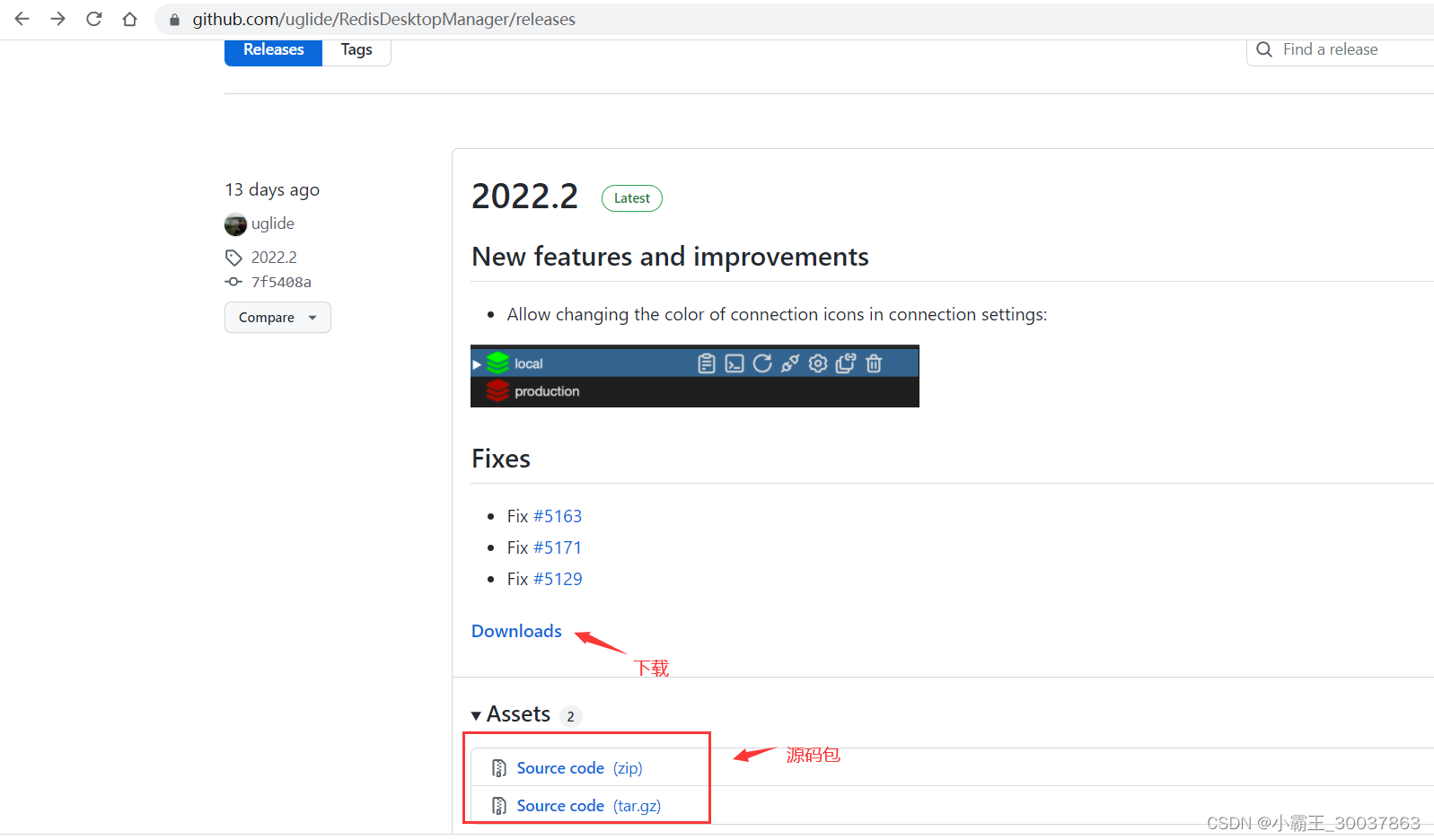This screenshot has width=1434, height=840.
Task: Switch to the Releases tab
Action: coord(273,50)
